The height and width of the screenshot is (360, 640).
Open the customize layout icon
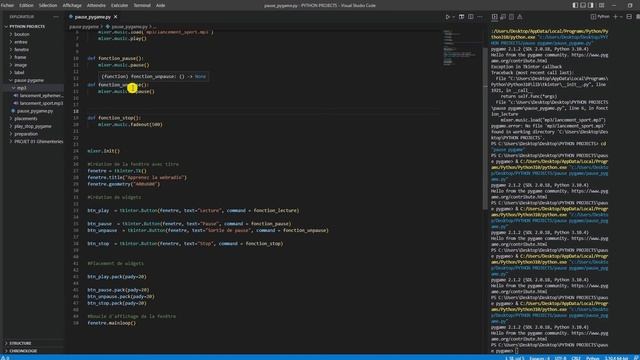click(x=601, y=5)
